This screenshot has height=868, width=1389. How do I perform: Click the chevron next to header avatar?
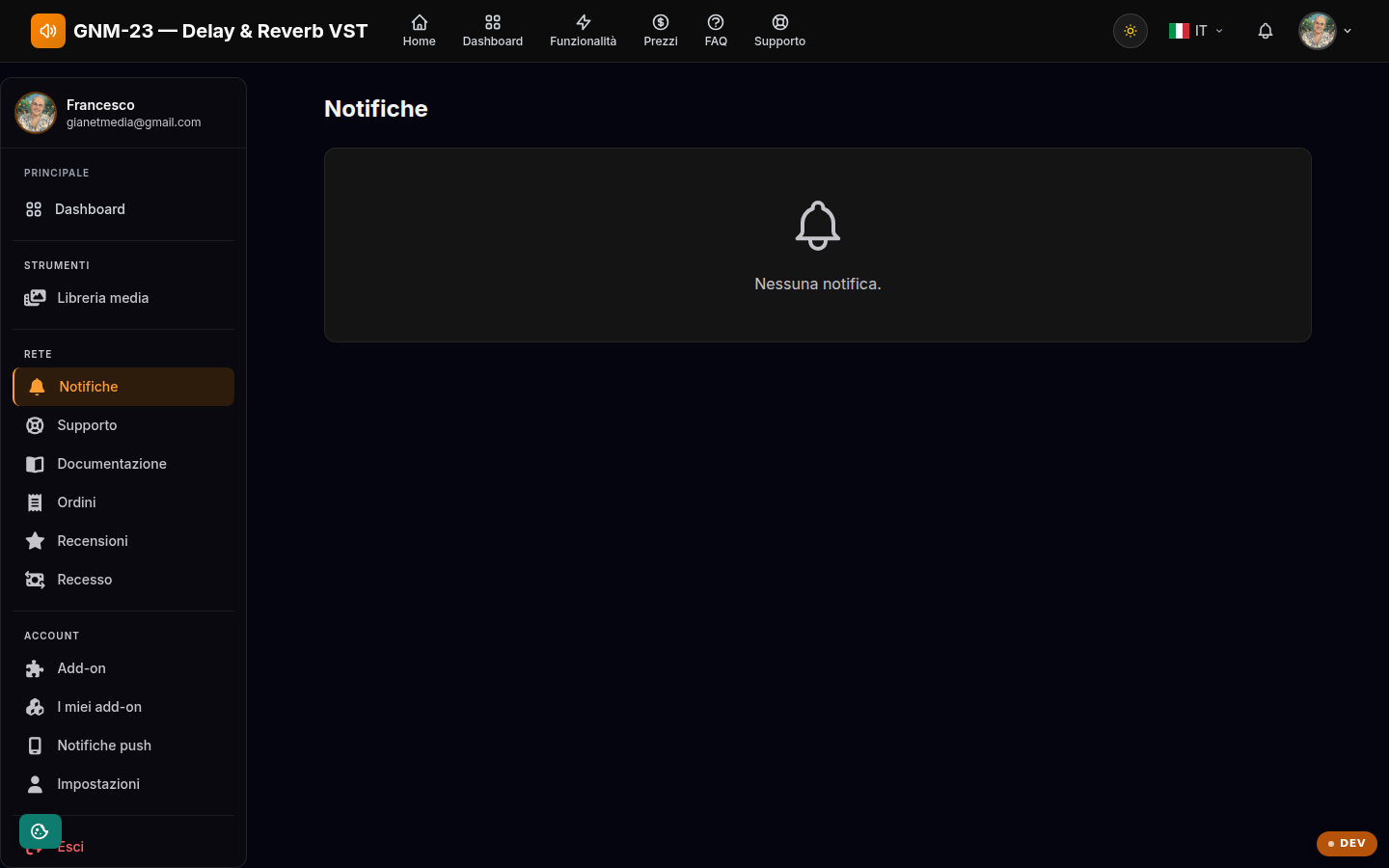(1348, 31)
